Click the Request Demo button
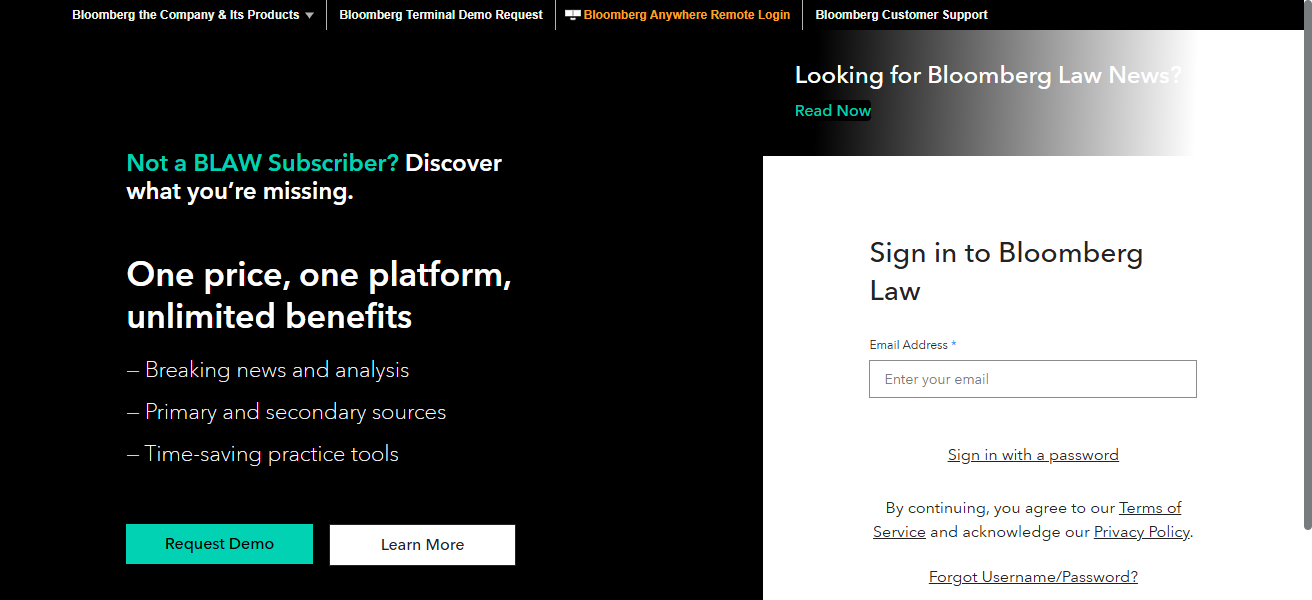The image size is (1312, 600). (x=219, y=544)
